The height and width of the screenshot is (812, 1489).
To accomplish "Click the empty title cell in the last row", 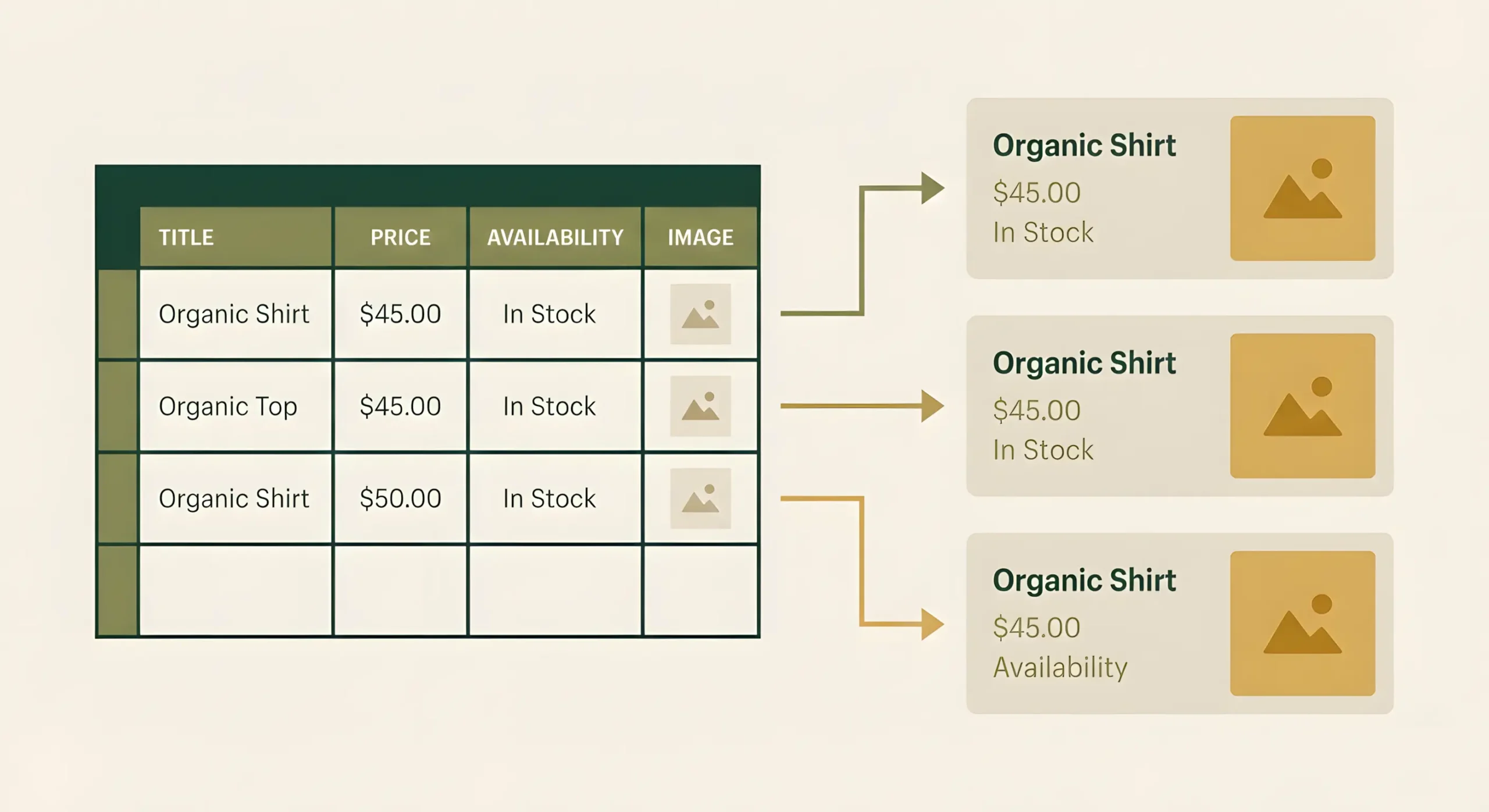I will coord(236,590).
